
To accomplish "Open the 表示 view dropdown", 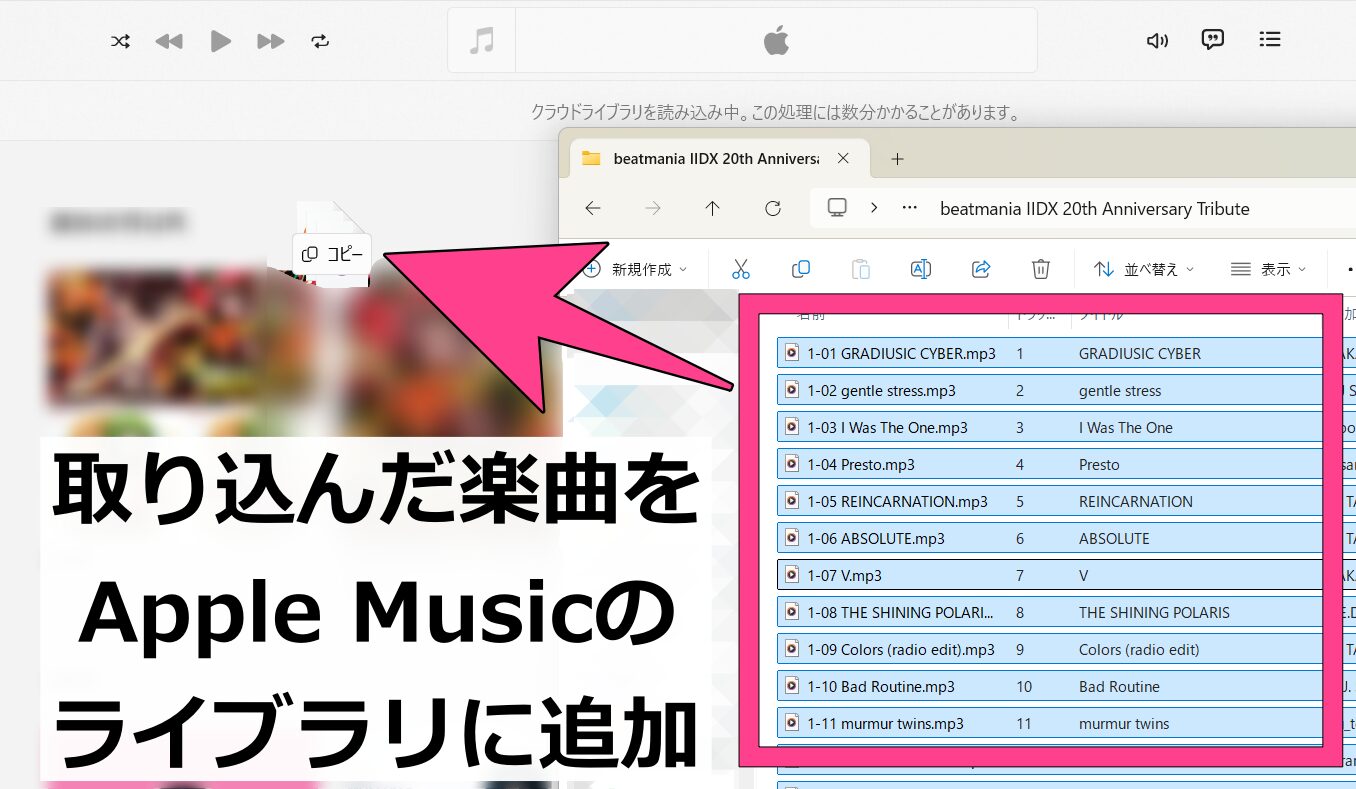I will tap(1269, 269).
